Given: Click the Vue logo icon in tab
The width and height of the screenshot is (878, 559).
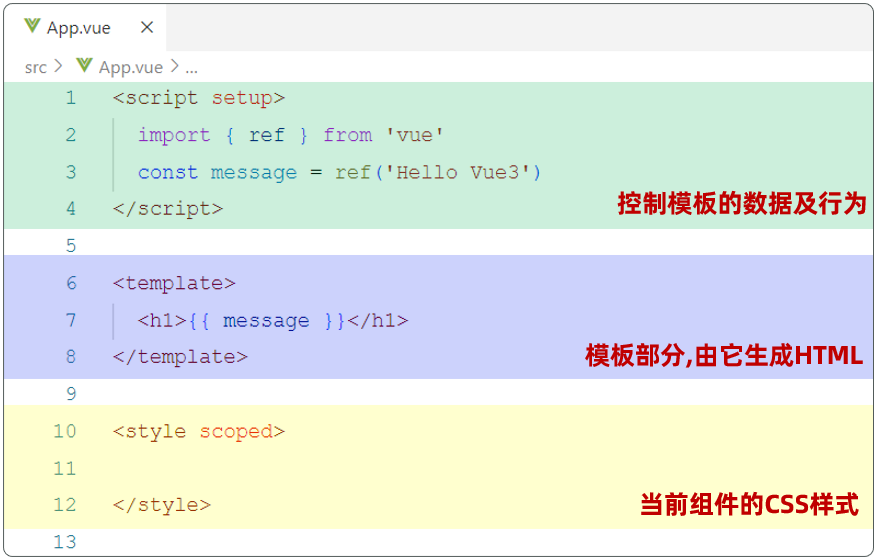Looking at the screenshot, I should pyautogui.click(x=32, y=26).
